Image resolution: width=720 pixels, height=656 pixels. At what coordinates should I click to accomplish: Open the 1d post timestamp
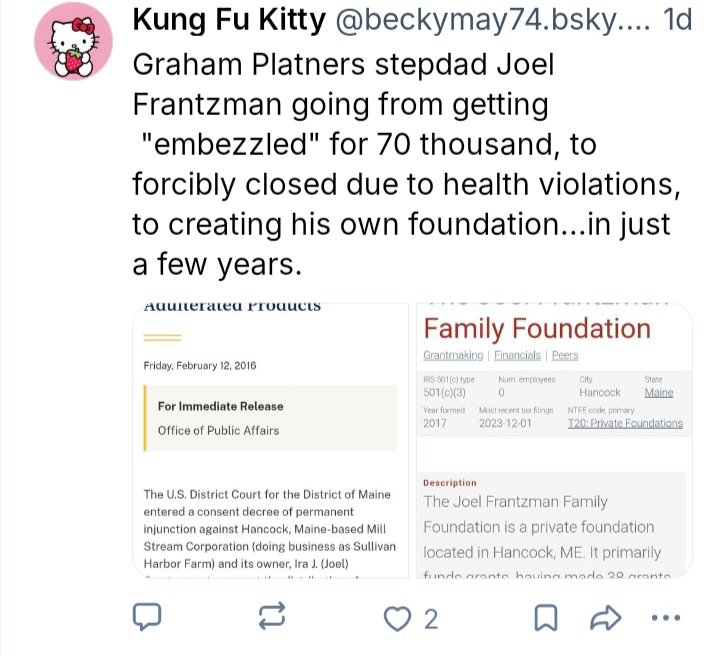678,19
